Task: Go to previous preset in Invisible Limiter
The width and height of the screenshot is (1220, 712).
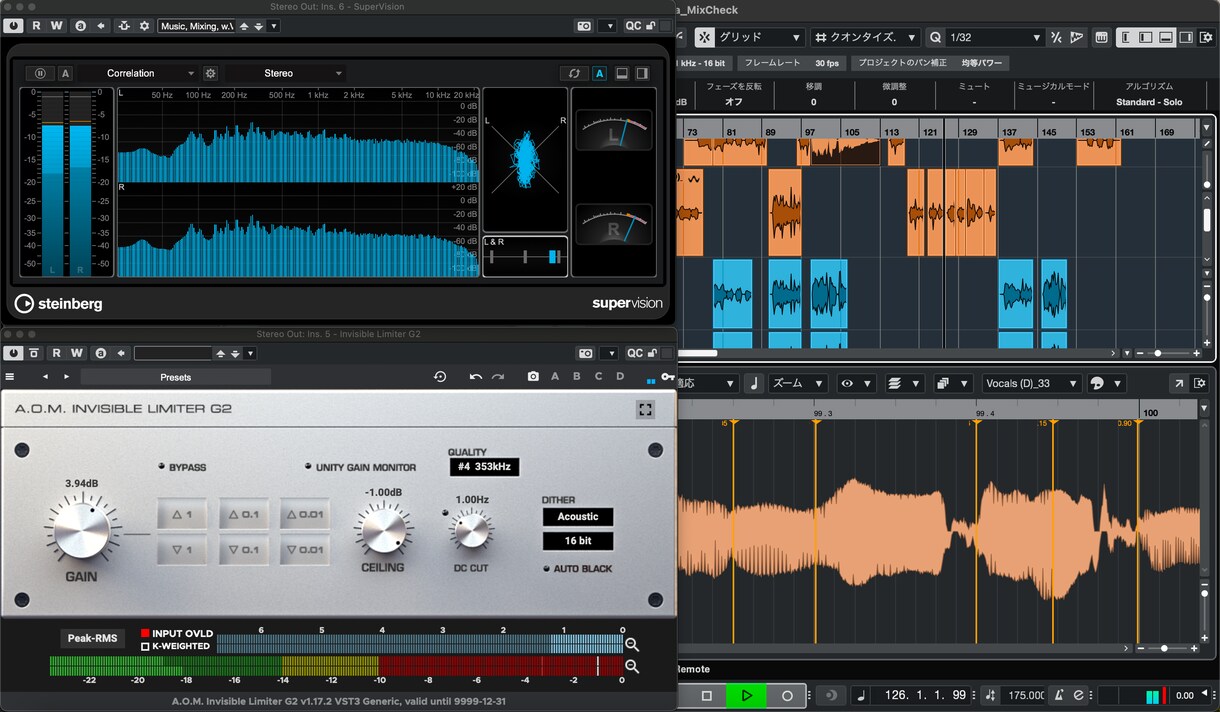Action: pos(45,377)
